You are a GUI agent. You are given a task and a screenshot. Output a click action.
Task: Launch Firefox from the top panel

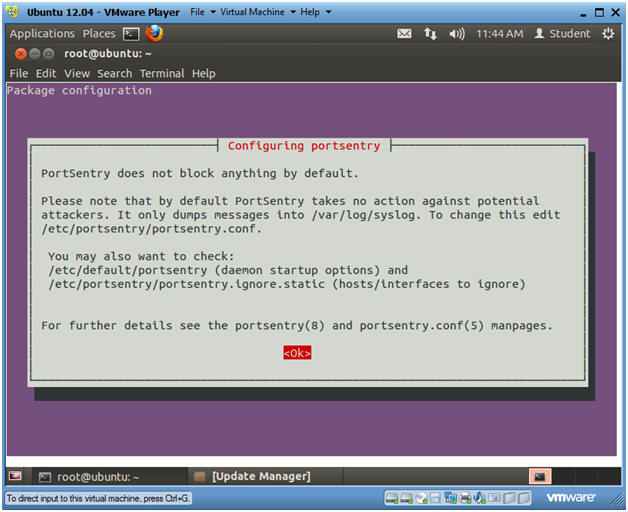click(x=154, y=34)
